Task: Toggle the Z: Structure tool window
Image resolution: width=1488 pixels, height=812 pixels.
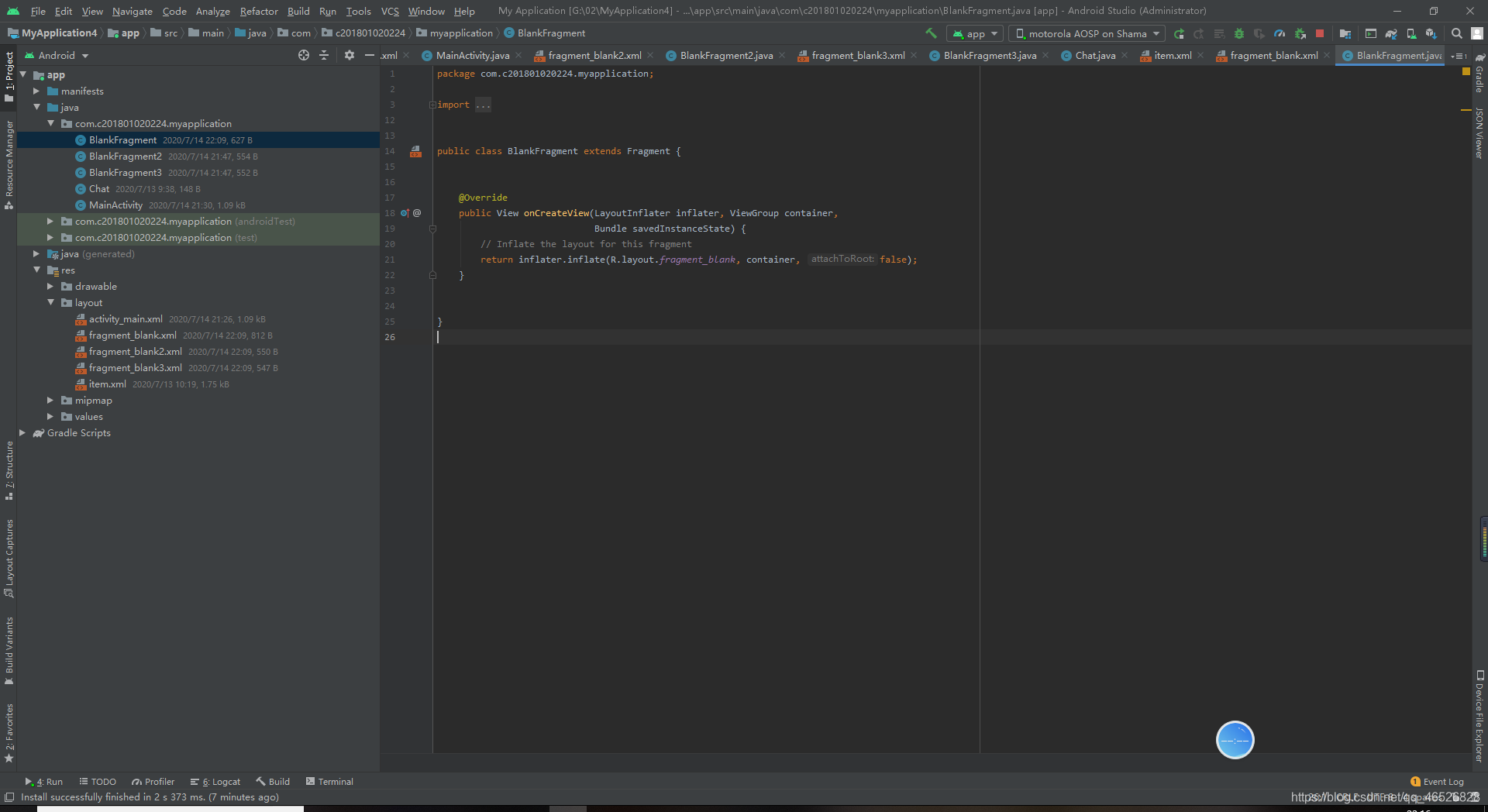Action: tap(9, 470)
